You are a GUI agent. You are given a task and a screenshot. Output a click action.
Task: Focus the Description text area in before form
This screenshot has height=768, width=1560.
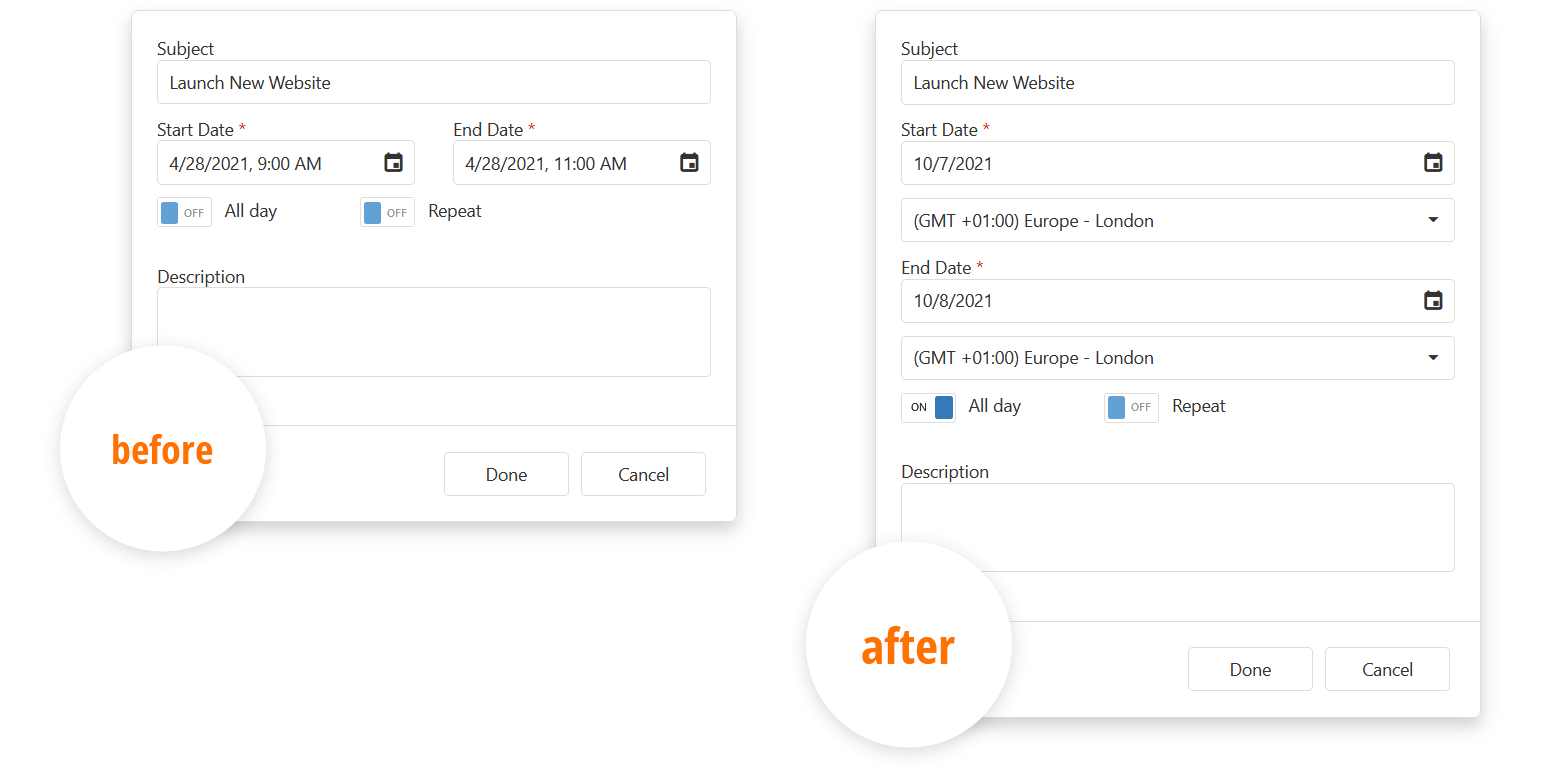[x=433, y=330]
